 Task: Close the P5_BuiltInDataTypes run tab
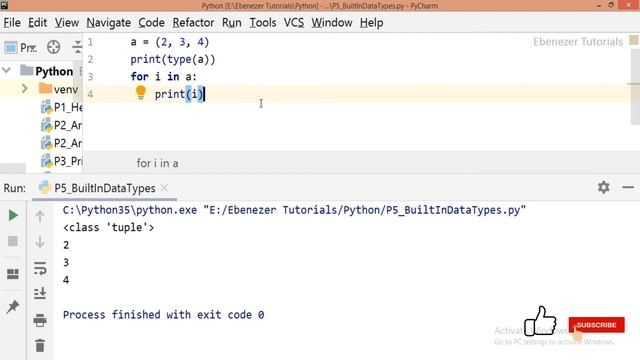(164, 188)
